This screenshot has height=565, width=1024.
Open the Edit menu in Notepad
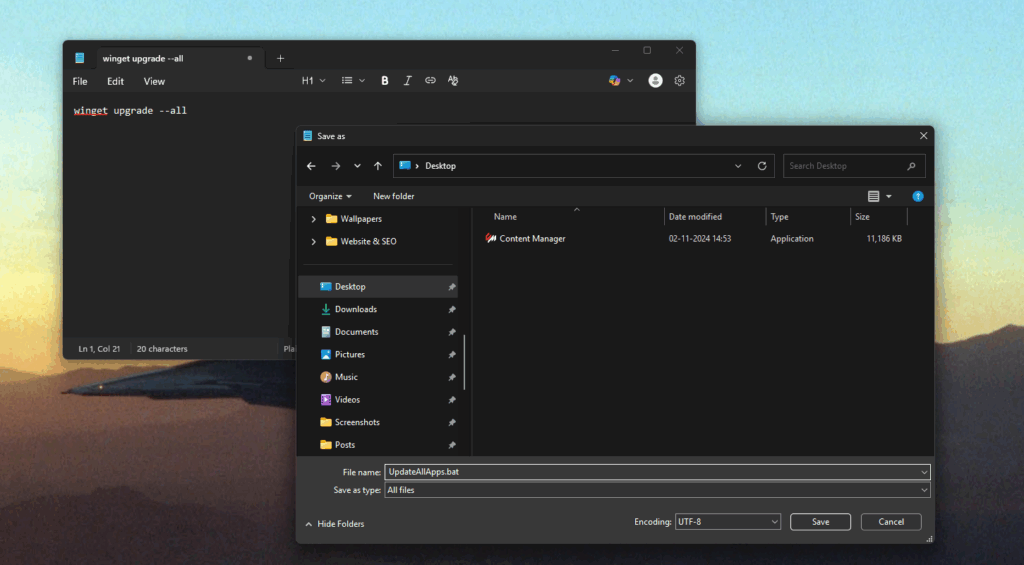(116, 81)
